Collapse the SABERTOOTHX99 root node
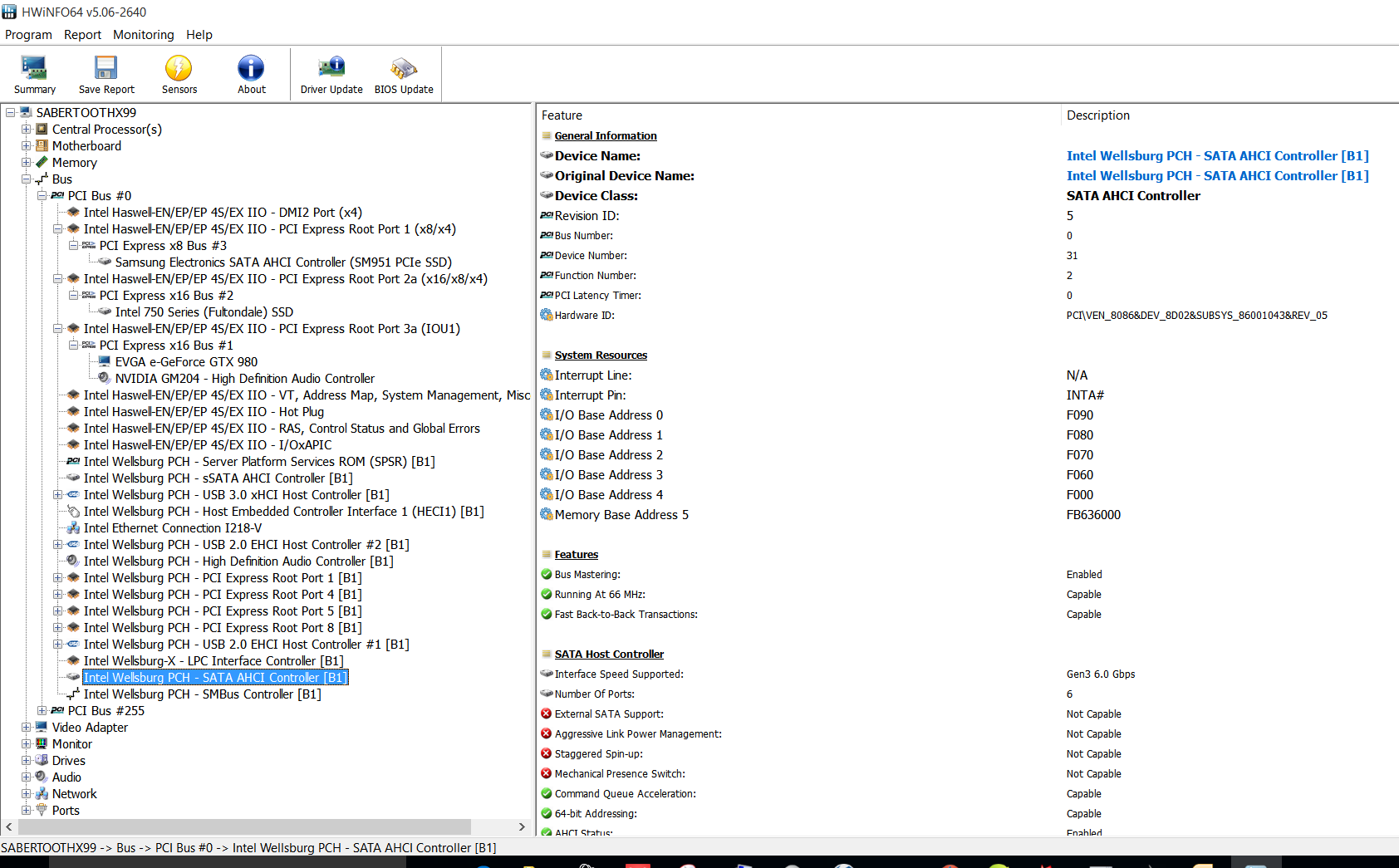The height and width of the screenshot is (868, 1399). click(x=11, y=112)
